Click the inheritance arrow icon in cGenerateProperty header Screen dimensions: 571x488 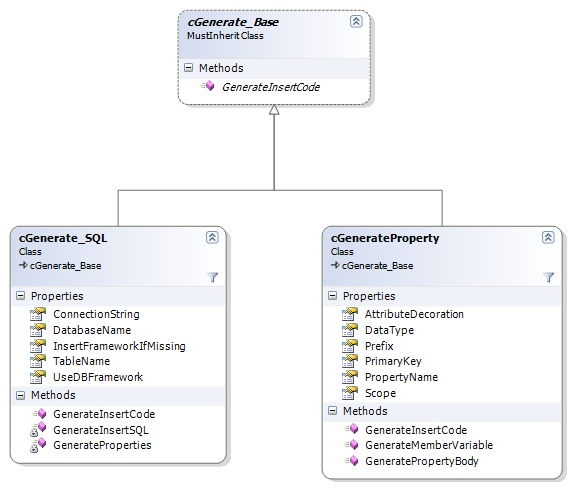(335, 265)
